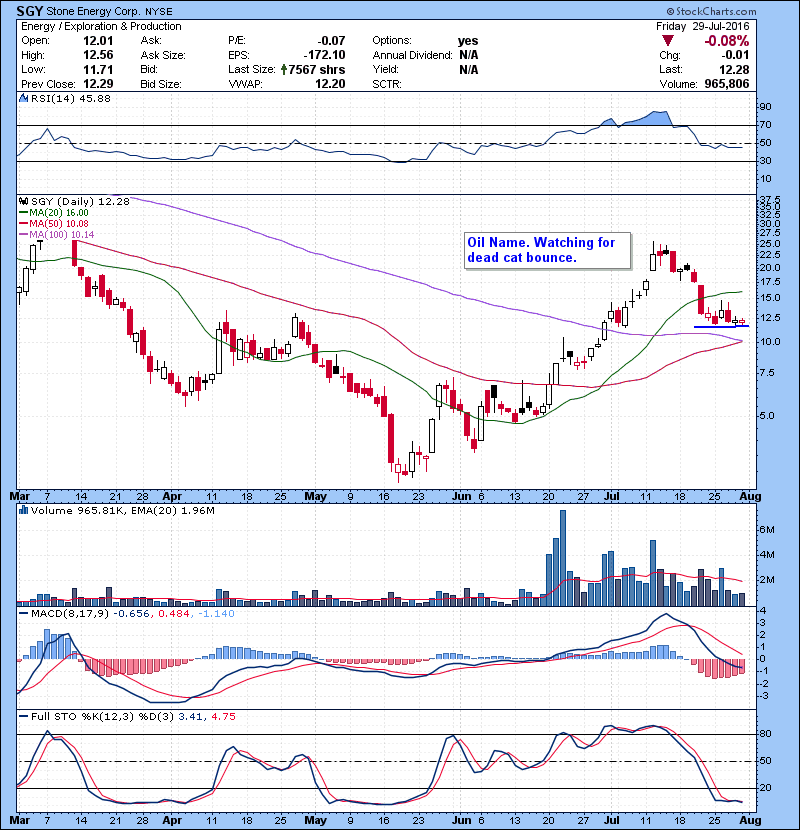Click the Stone Energy Corp. company name
Image resolution: width=800 pixels, height=830 pixels.
click(x=94, y=11)
